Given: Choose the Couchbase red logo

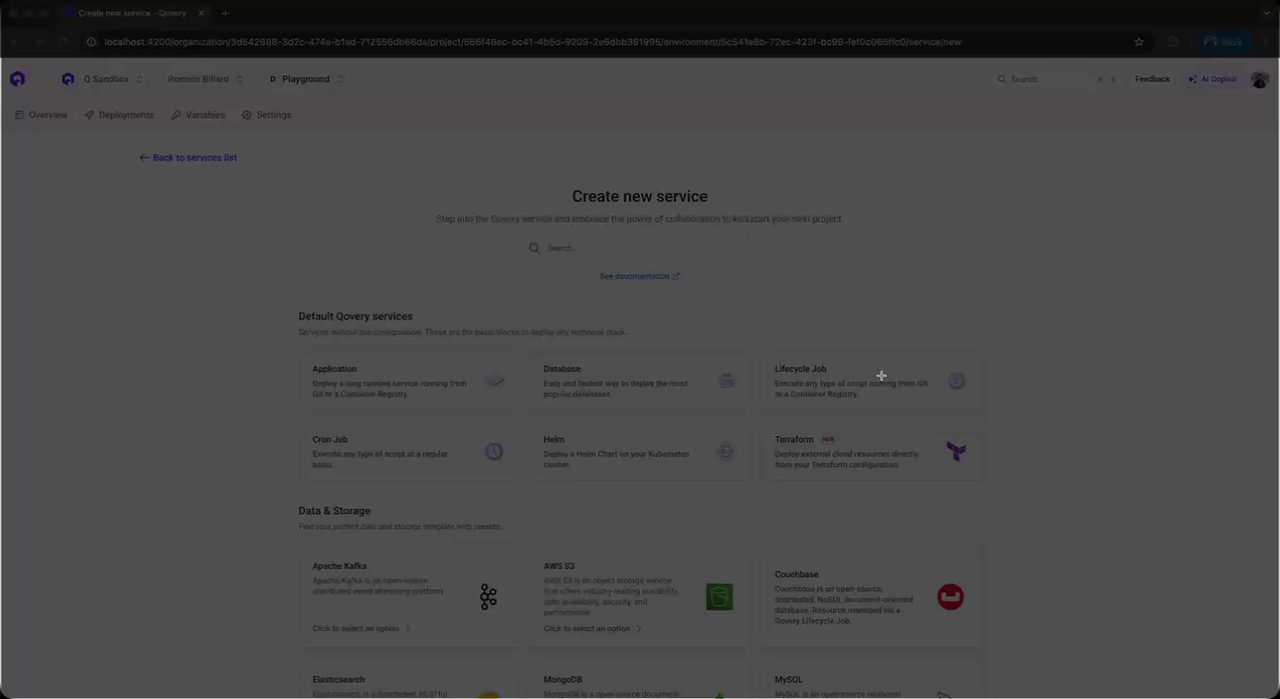Looking at the screenshot, I should (950, 597).
